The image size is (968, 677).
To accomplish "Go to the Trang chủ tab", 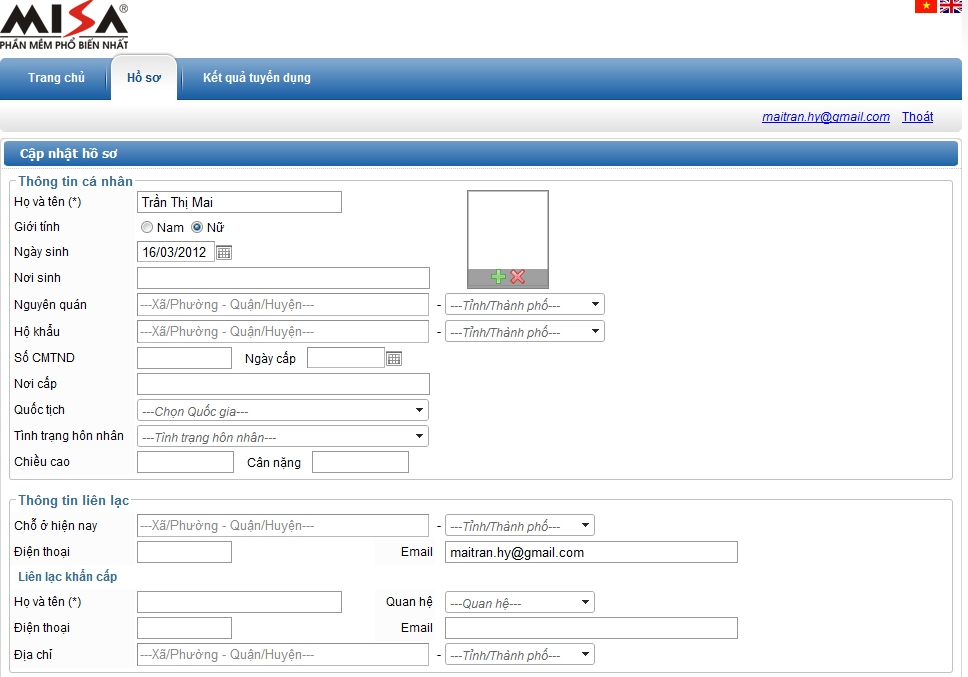I will (56, 78).
